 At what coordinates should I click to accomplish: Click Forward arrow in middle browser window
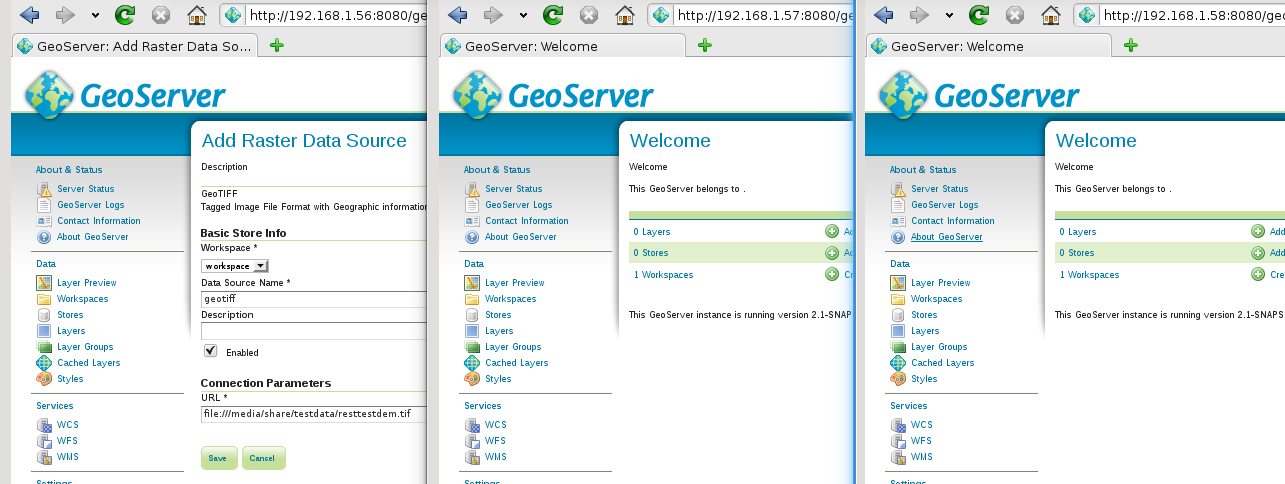point(493,15)
